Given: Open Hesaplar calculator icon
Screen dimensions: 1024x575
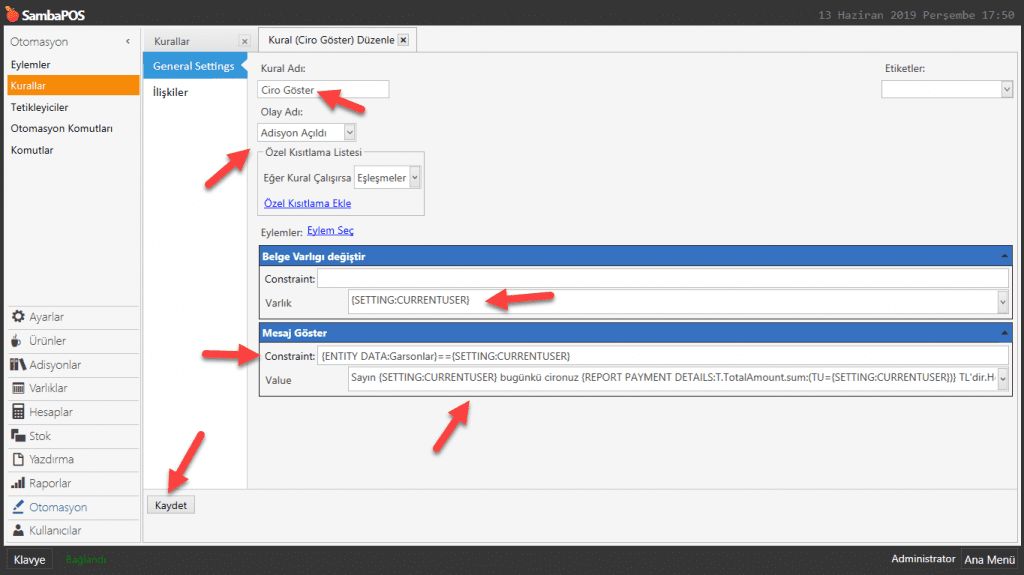Looking at the screenshot, I should point(18,412).
